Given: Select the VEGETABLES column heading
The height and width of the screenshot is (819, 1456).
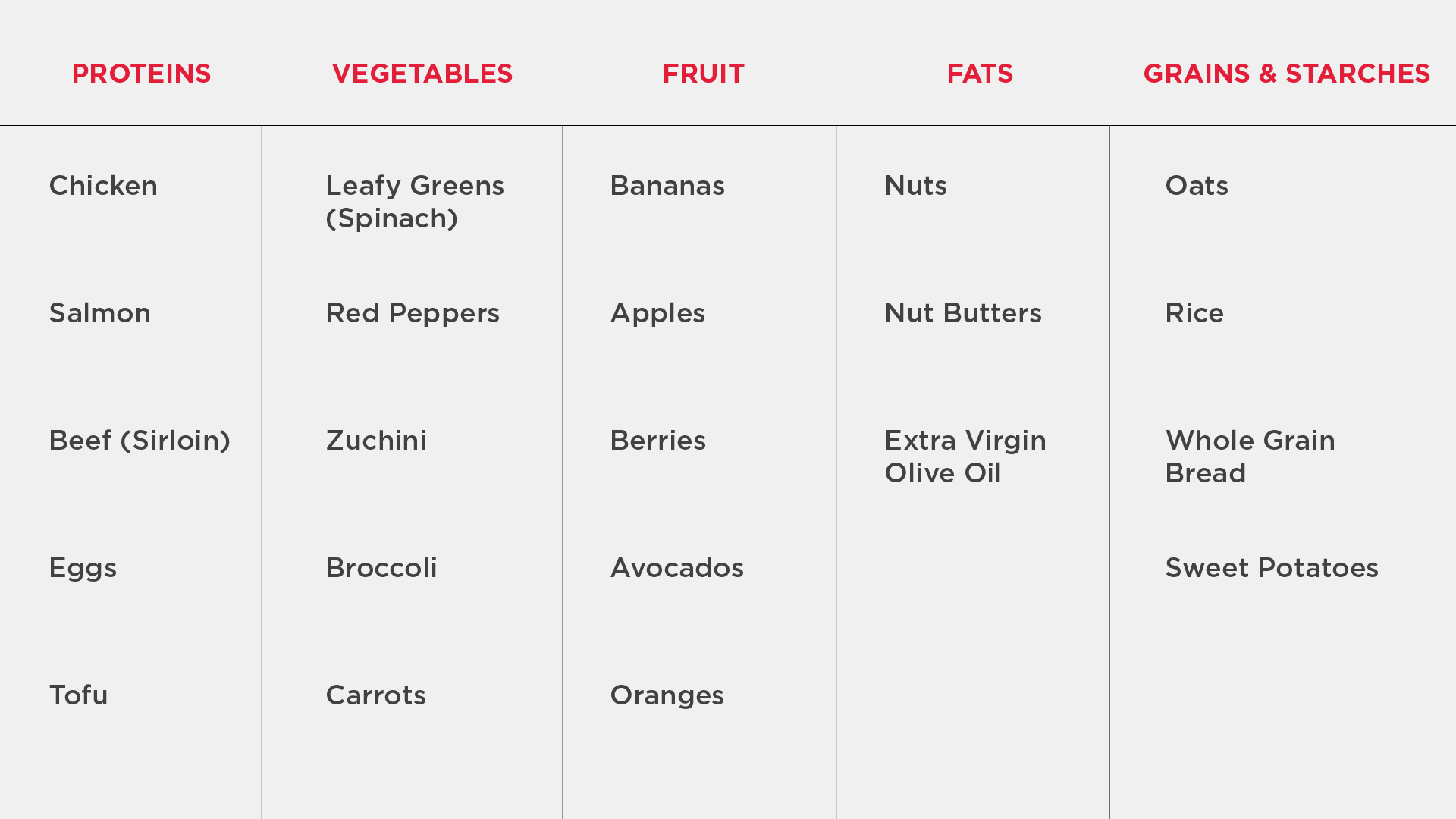Looking at the screenshot, I should pyautogui.click(x=422, y=74).
